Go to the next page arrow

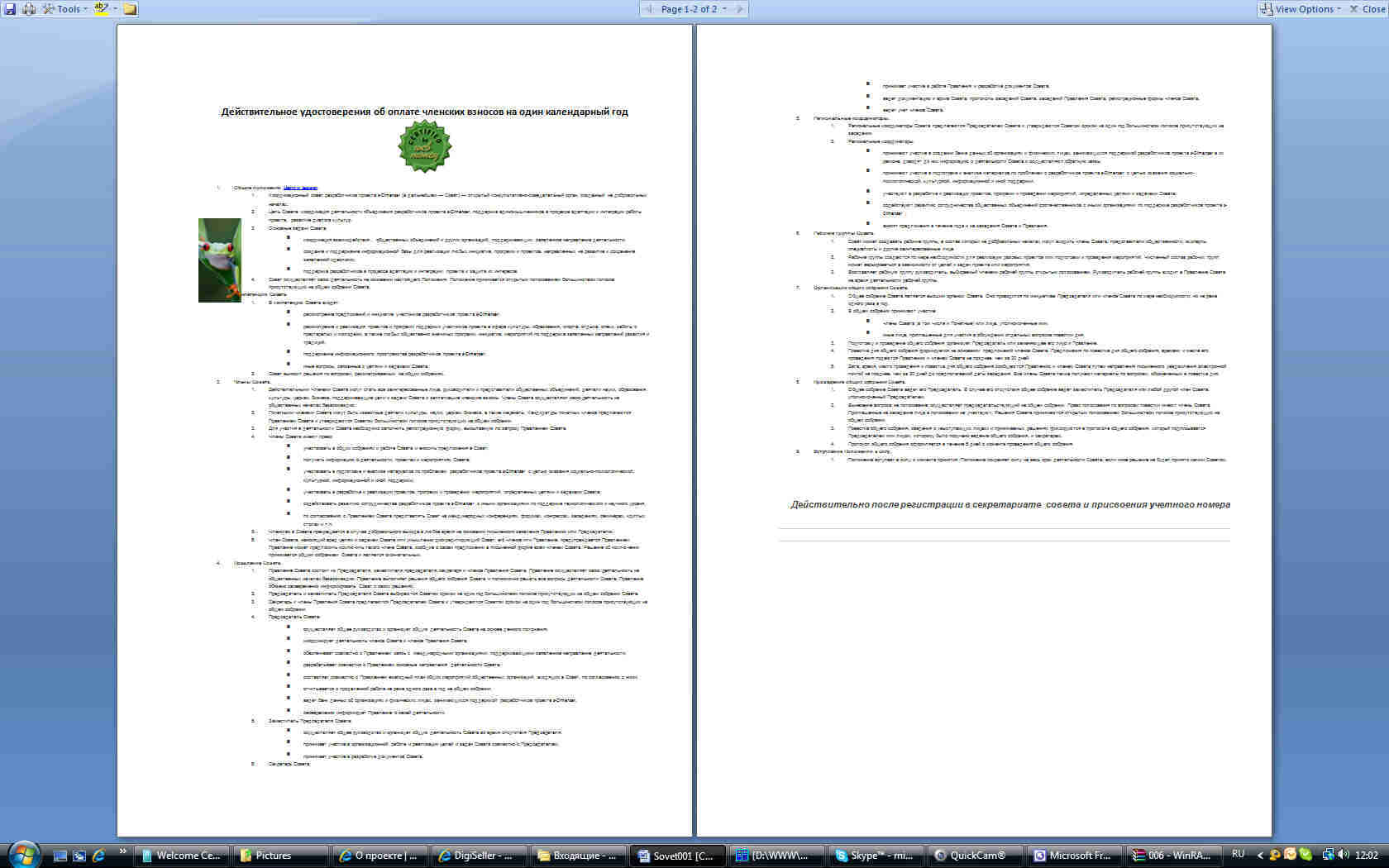(x=740, y=9)
